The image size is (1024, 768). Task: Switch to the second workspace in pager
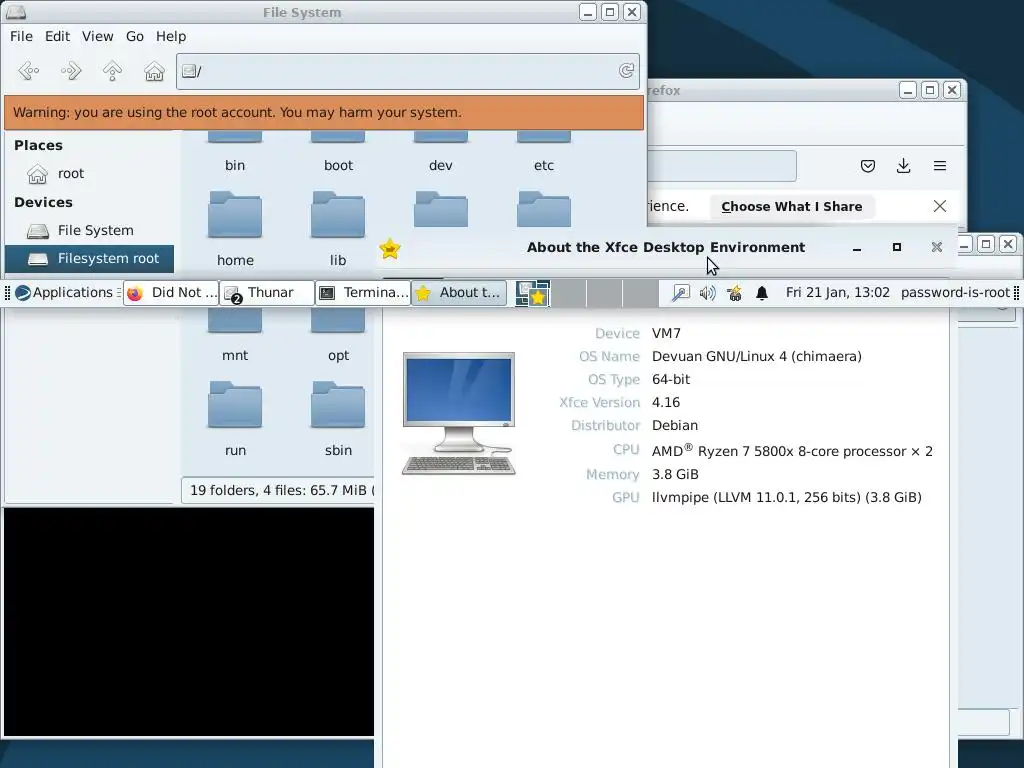(568, 293)
